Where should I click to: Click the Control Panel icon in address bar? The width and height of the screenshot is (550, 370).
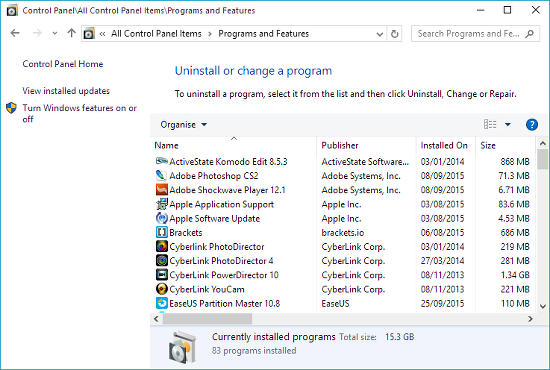tap(89, 34)
